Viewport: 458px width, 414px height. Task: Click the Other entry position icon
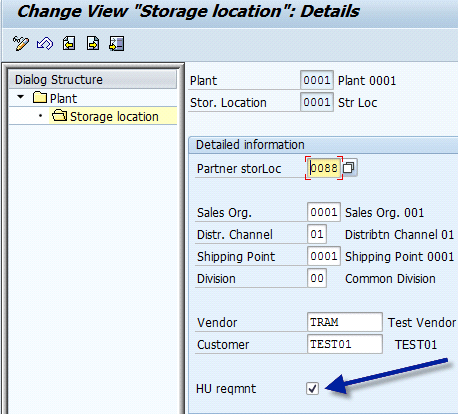[x=117, y=44]
